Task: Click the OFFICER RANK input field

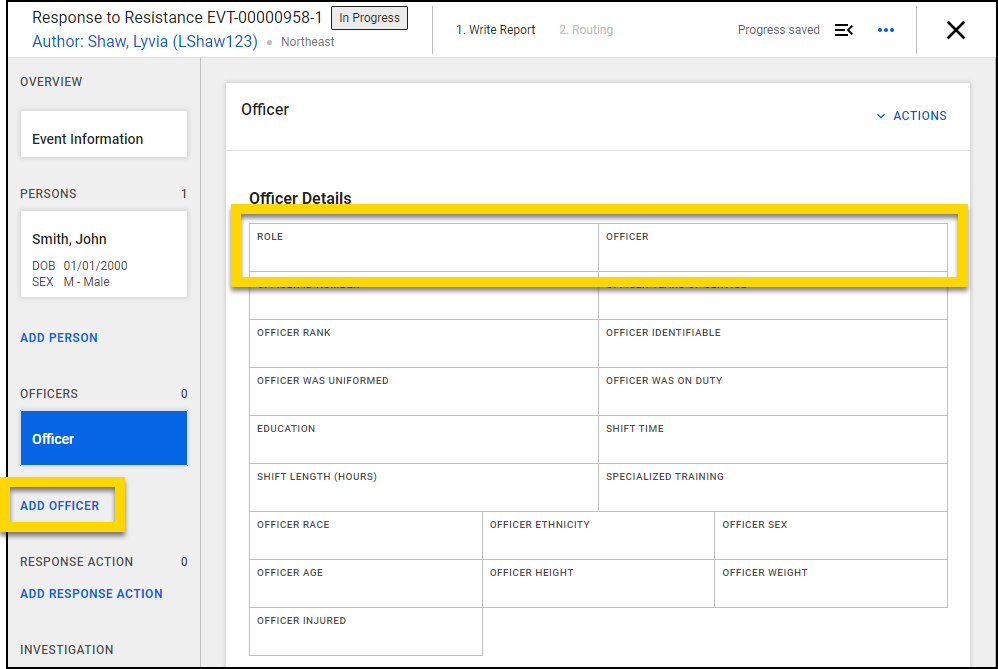Action: (420, 345)
